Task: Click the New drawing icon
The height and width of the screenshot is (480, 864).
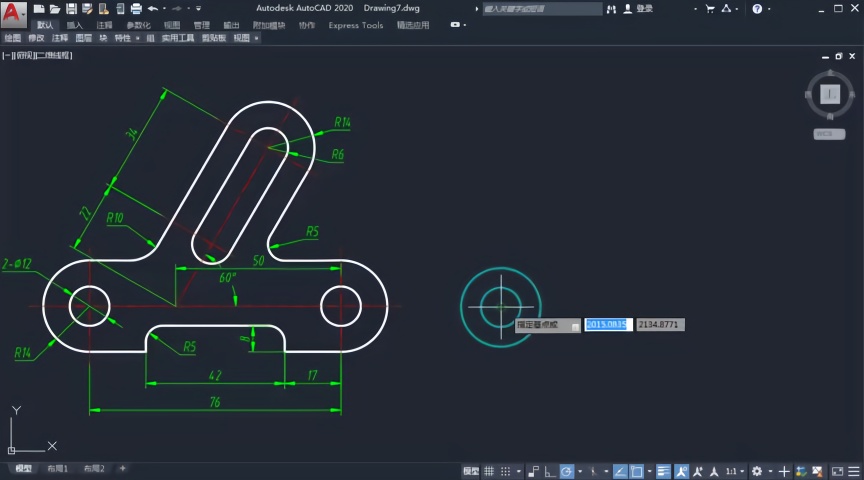Action: (39, 9)
